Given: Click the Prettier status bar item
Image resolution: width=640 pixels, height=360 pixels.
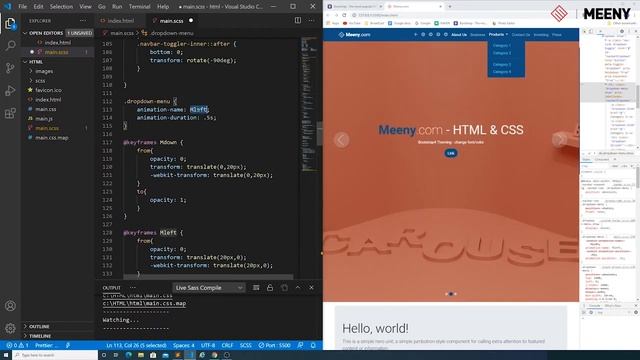Looking at the screenshot, I should pyautogui.click(x=47, y=345).
